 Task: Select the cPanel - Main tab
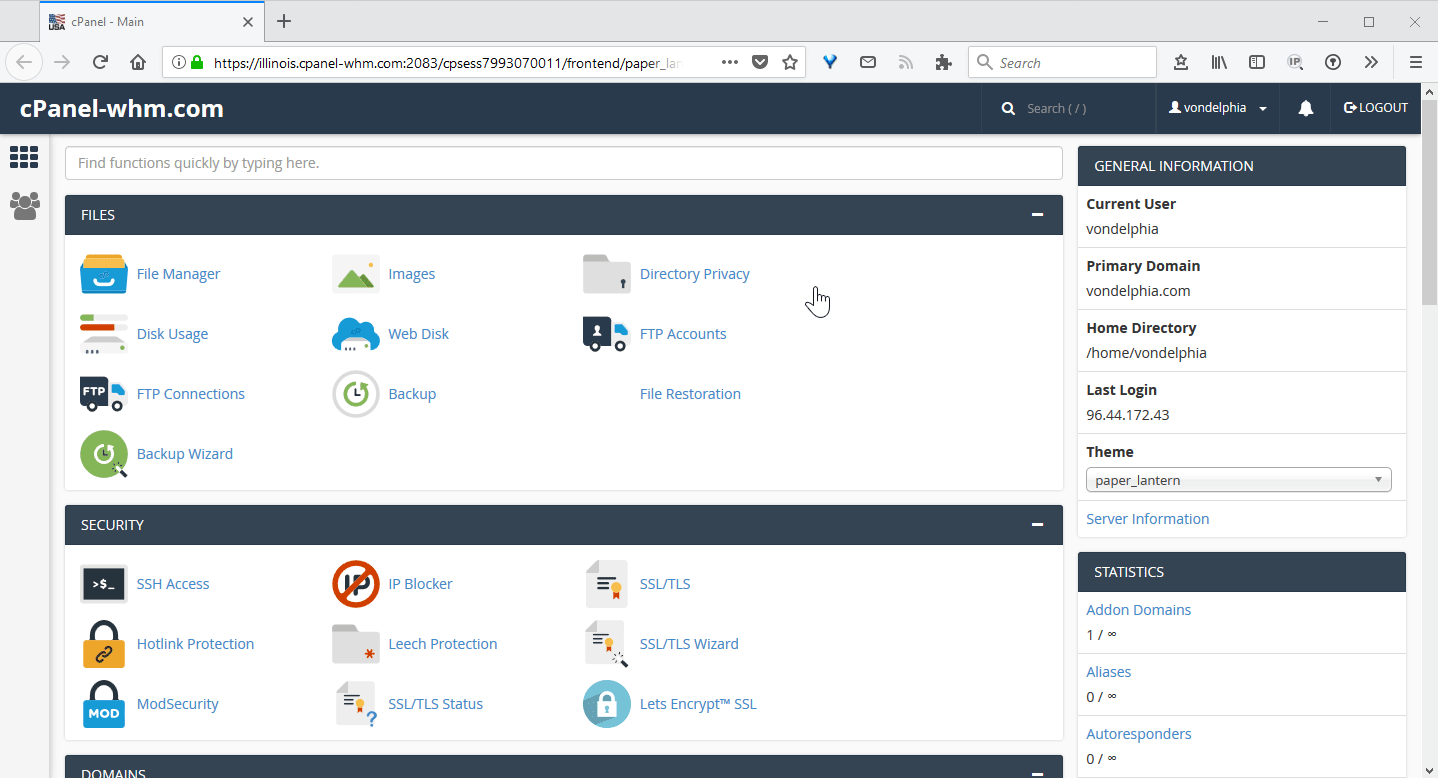tap(153, 21)
